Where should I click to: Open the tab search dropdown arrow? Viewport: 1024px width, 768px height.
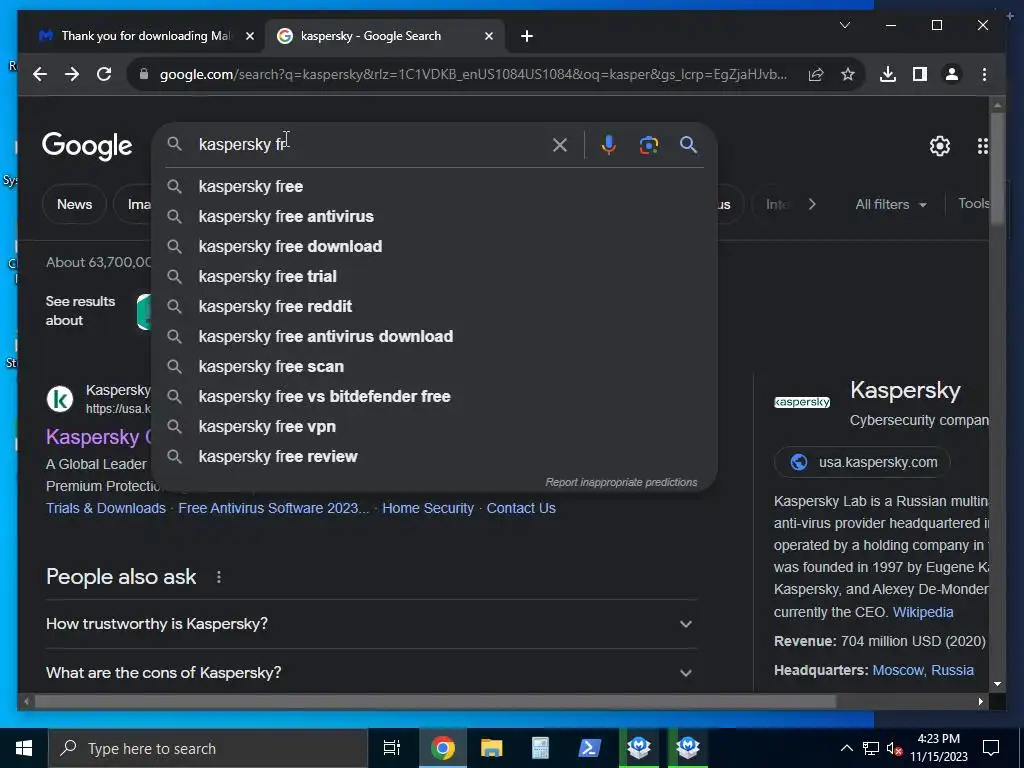tap(844, 25)
